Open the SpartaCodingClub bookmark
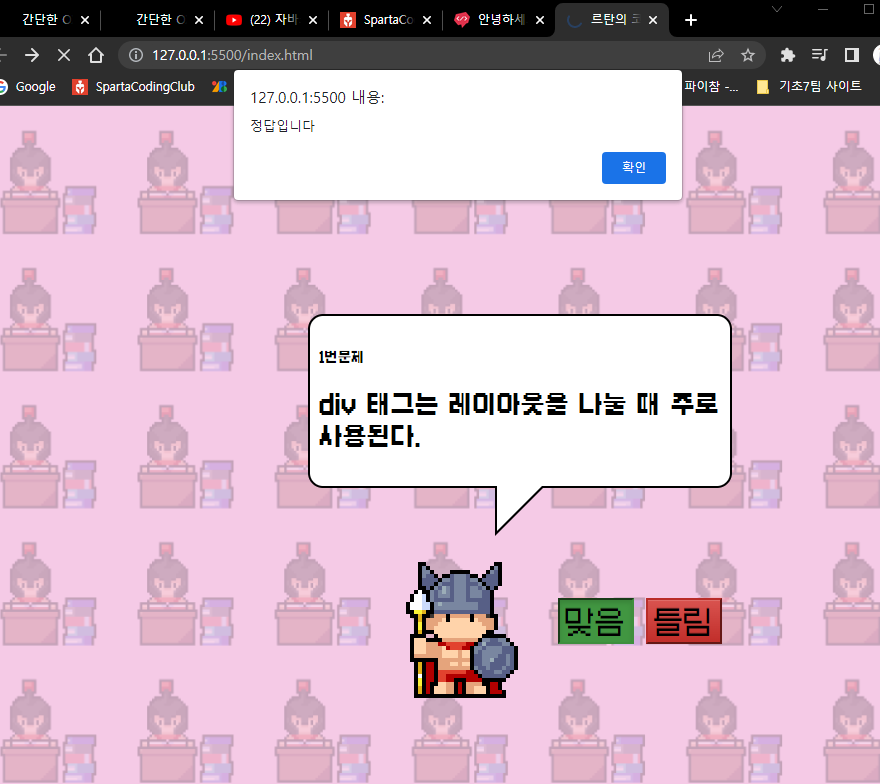Image resolution: width=880 pixels, height=784 pixels. (134, 86)
